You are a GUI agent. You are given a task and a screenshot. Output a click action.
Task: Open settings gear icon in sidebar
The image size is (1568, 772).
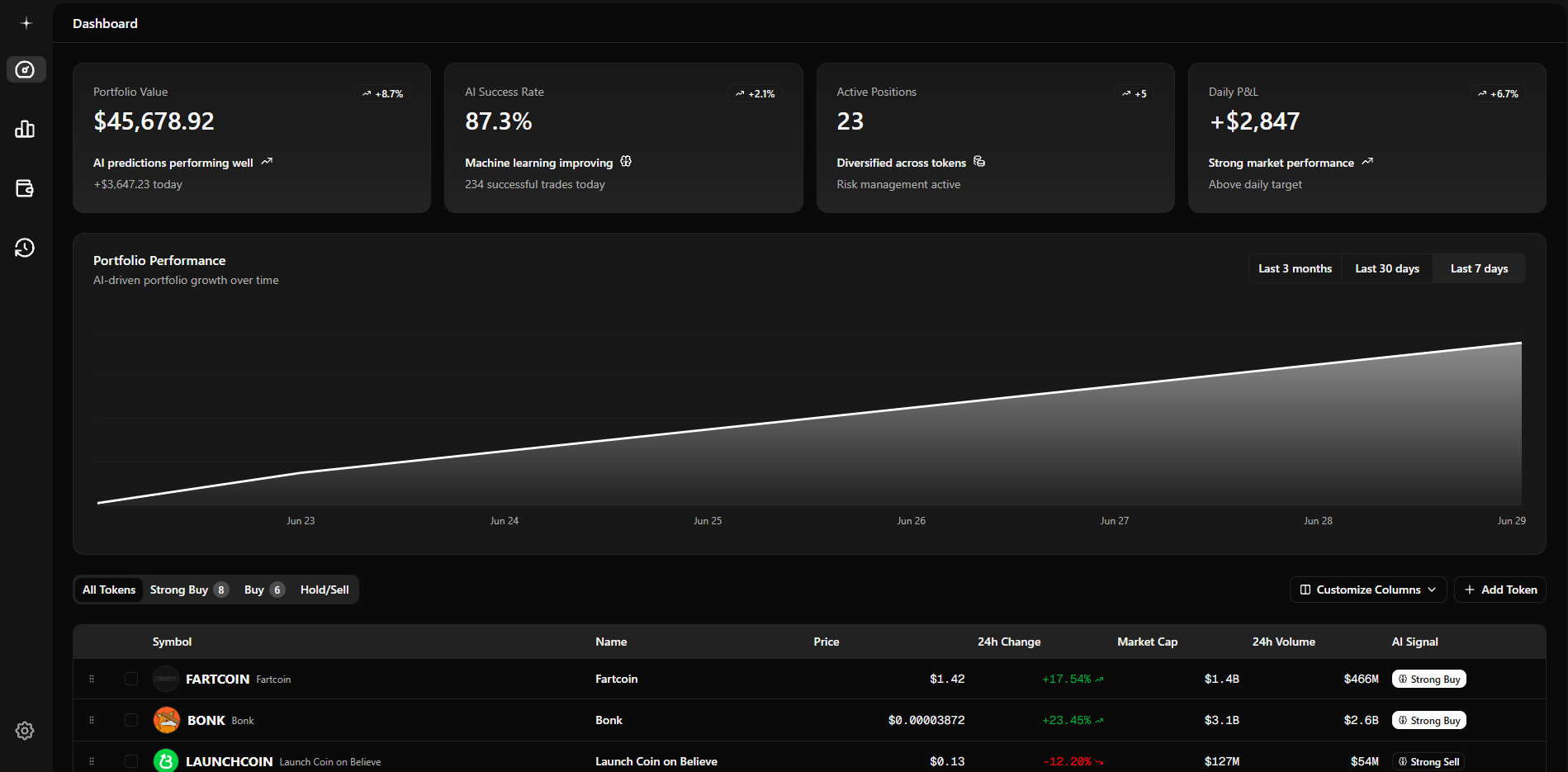pyautogui.click(x=26, y=731)
